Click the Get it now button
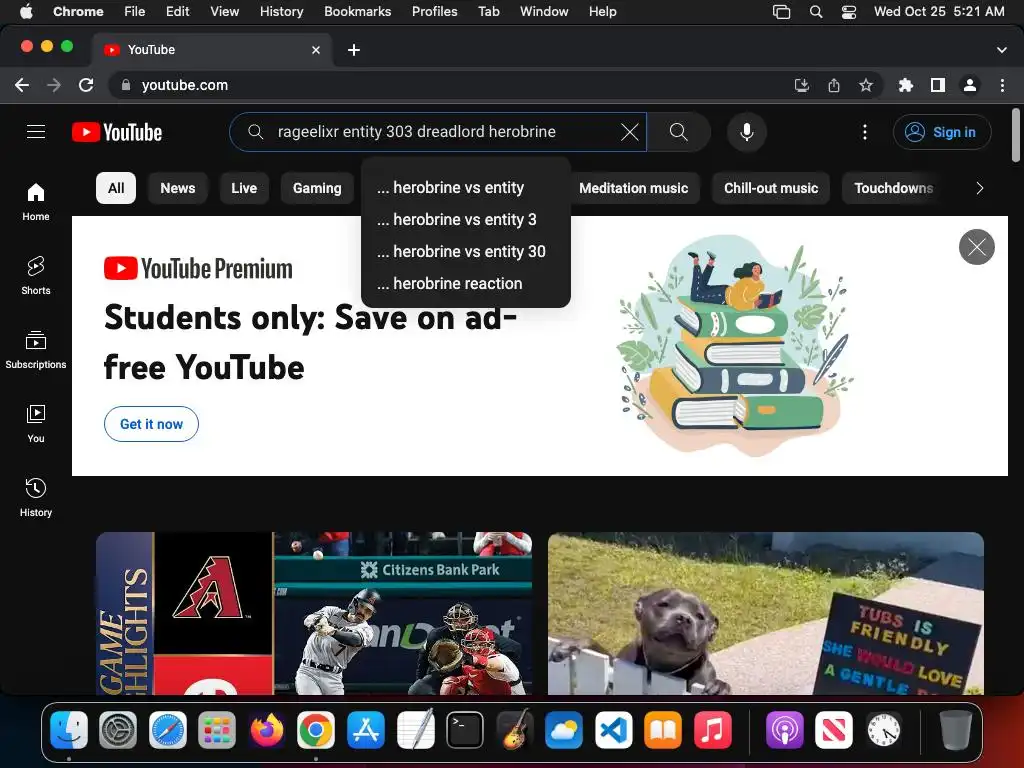Screen dimensions: 1024x768 click(151, 424)
